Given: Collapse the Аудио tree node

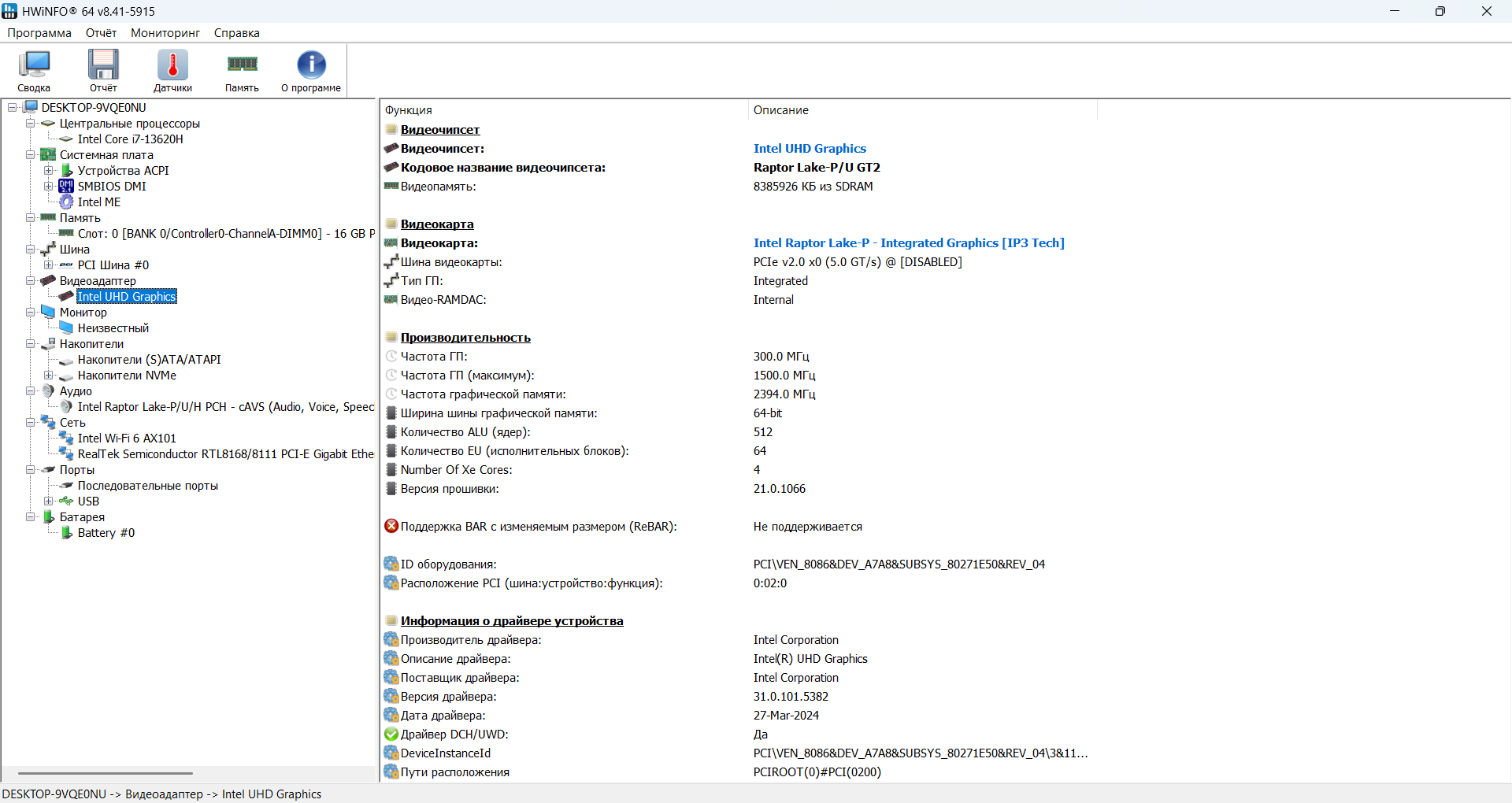Looking at the screenshot, I should [x=30, y=391].
